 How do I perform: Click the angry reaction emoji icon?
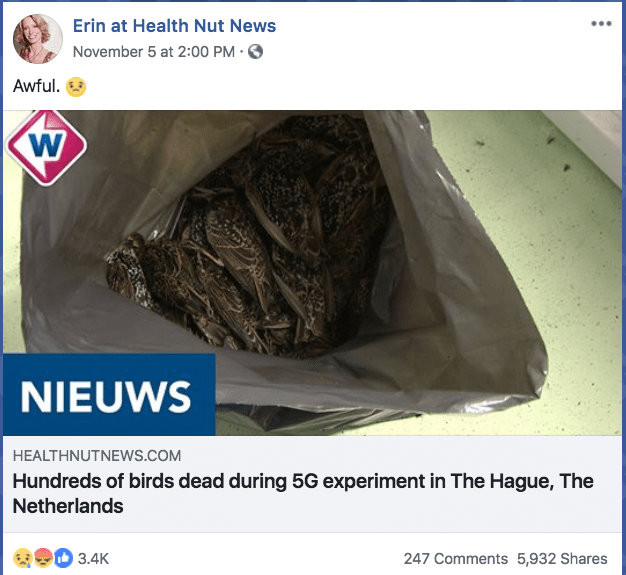coord(44,558)
